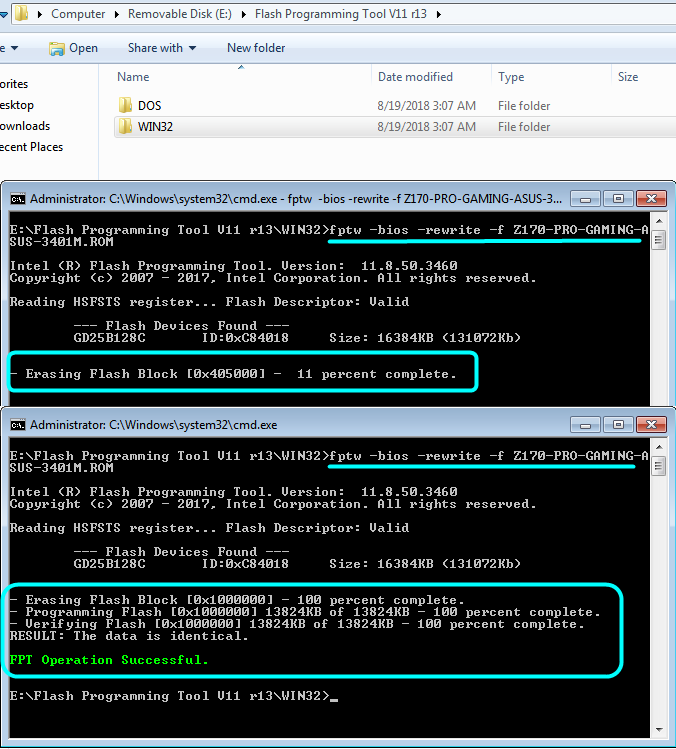
Task: Sort by the Type column header
Action: 511,77
